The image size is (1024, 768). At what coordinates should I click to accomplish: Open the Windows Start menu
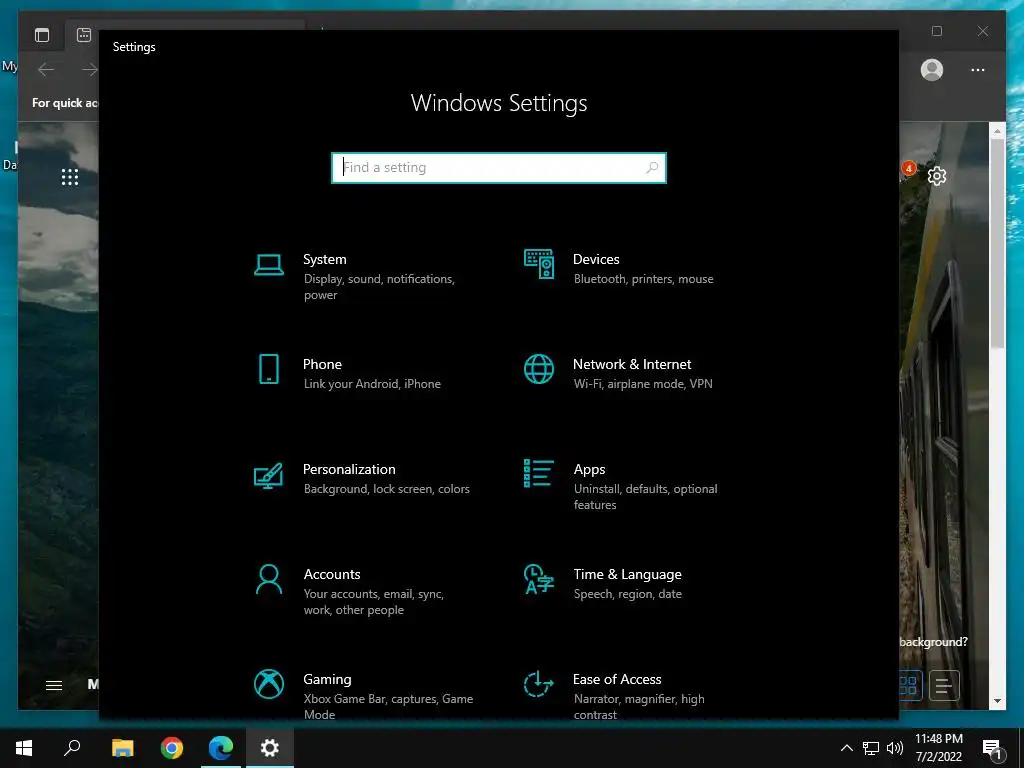[x=24, y=748]
